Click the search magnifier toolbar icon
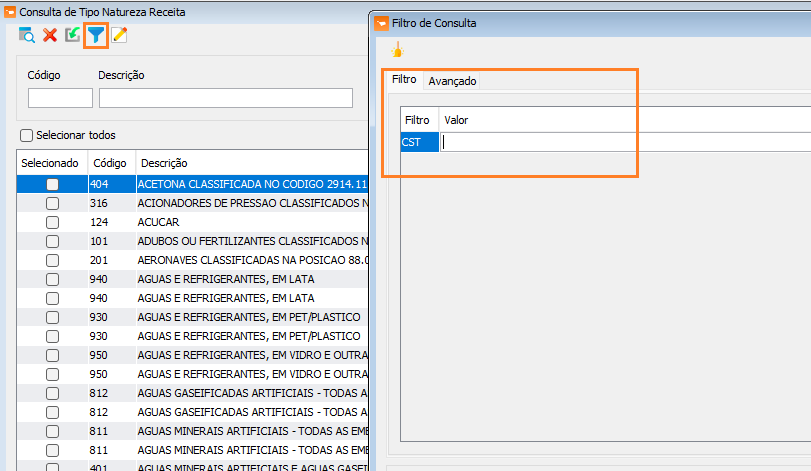Viewport: 811px width, 471px height. point(26,35)
